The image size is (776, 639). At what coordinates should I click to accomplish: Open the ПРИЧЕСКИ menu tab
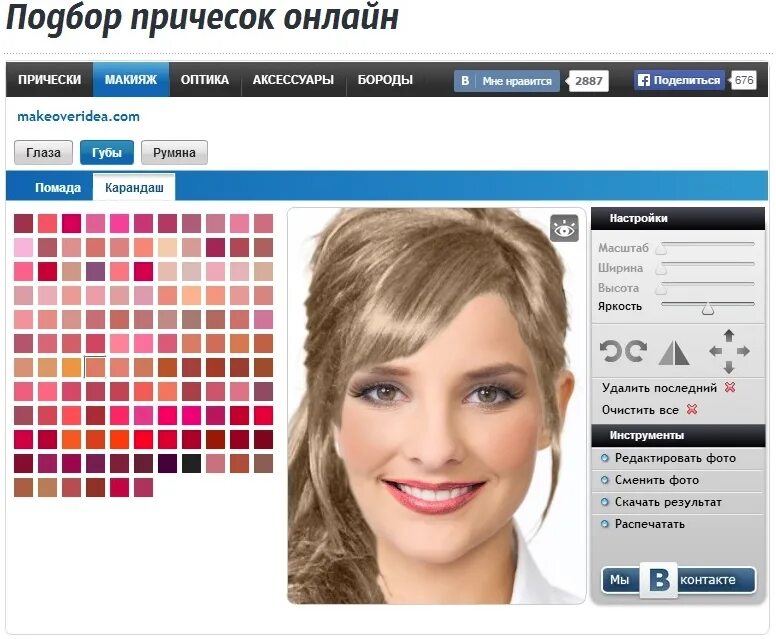49,80
